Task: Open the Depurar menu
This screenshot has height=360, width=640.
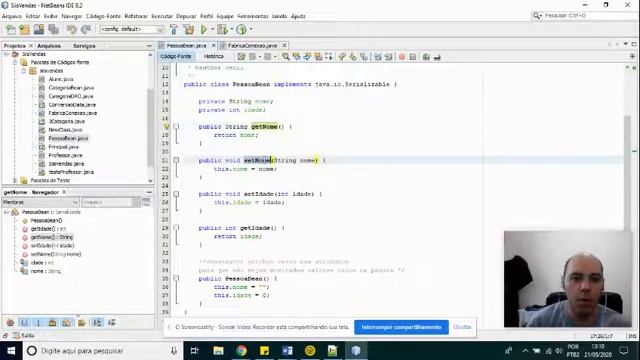Action: (186, 16)
